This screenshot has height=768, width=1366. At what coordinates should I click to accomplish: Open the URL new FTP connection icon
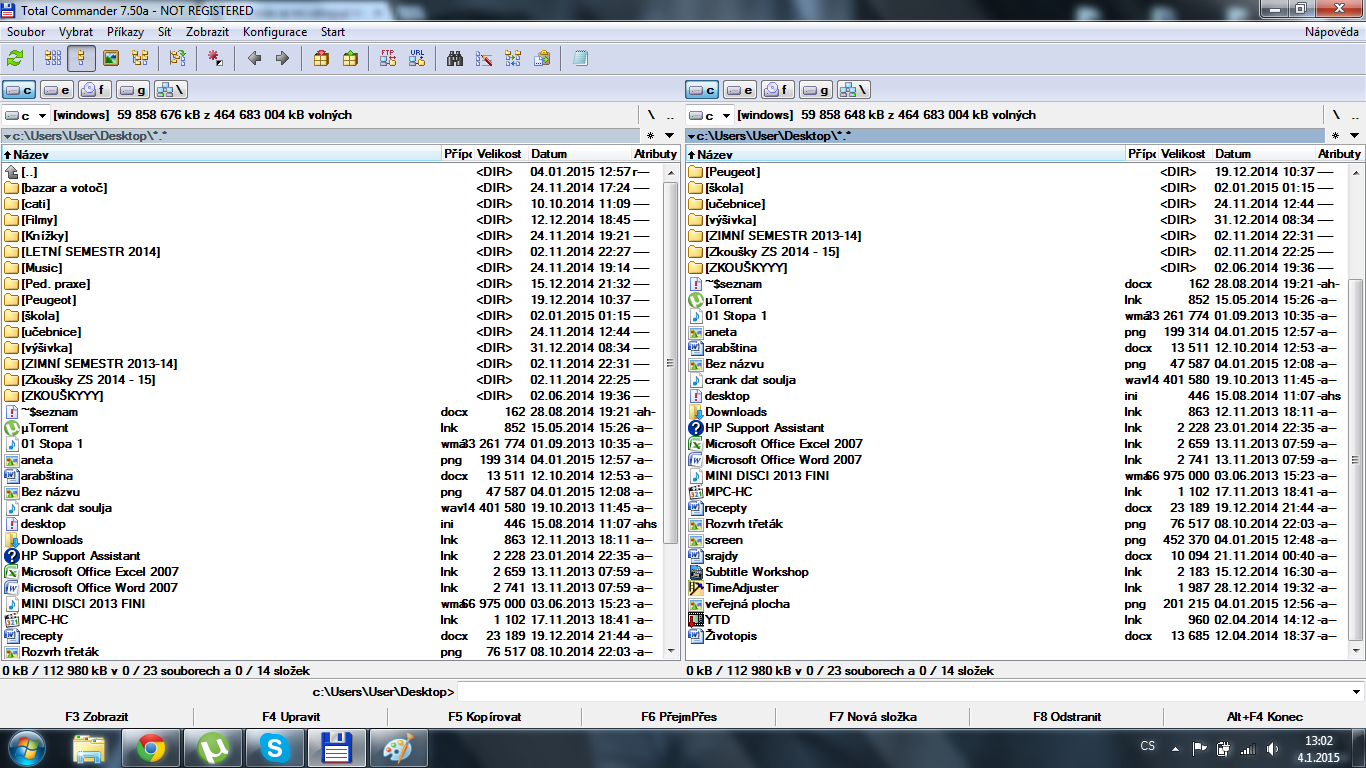417,58
